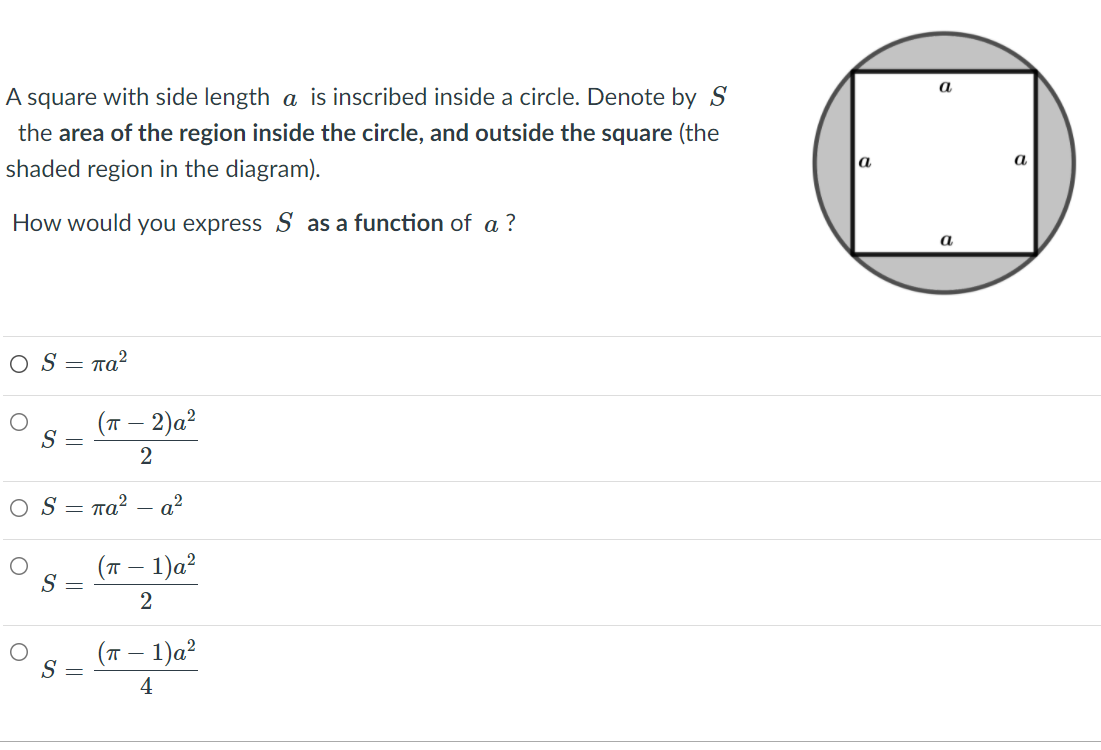The image size is (1101, 750).
Task: Click the question text about inscribed square
Action: point(300,96)
